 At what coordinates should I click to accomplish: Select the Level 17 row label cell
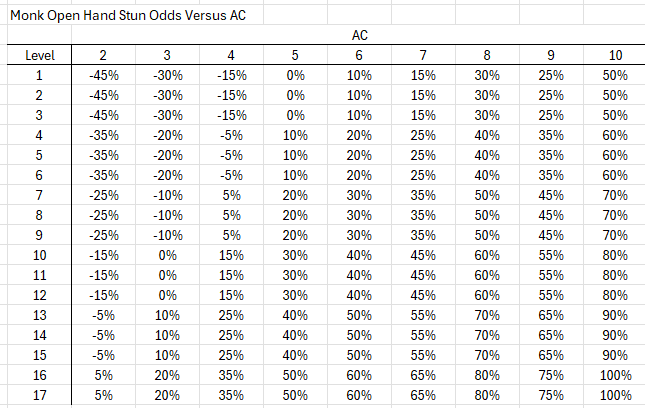(x=39, y=395)
